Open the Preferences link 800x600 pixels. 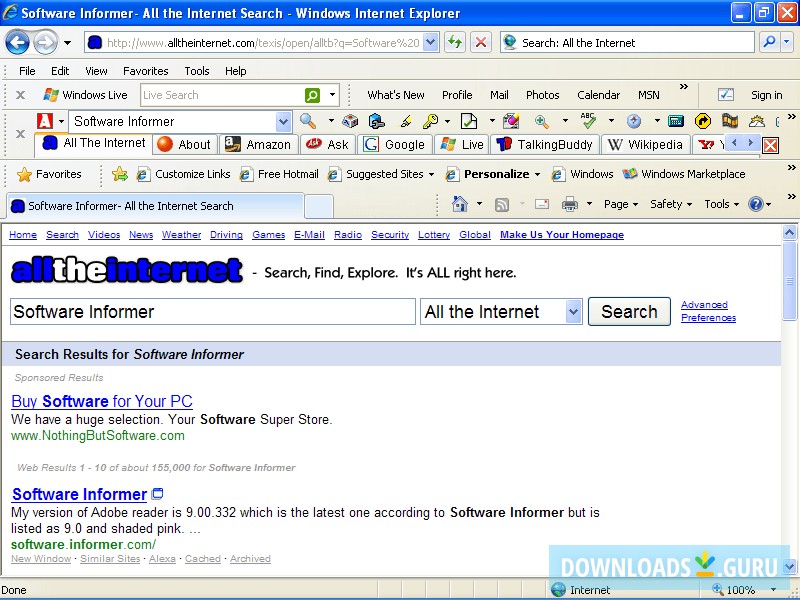[x=708, y=318]
